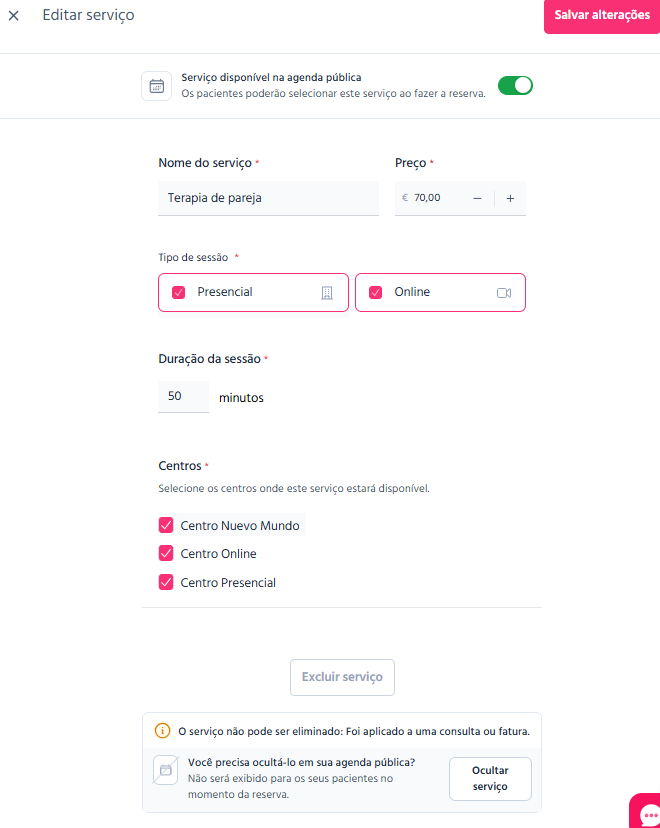This screenshot has height=828, width=660.
Task: Click Salvar alterações button
Action: pyautogui.click(x=602, y=15)
